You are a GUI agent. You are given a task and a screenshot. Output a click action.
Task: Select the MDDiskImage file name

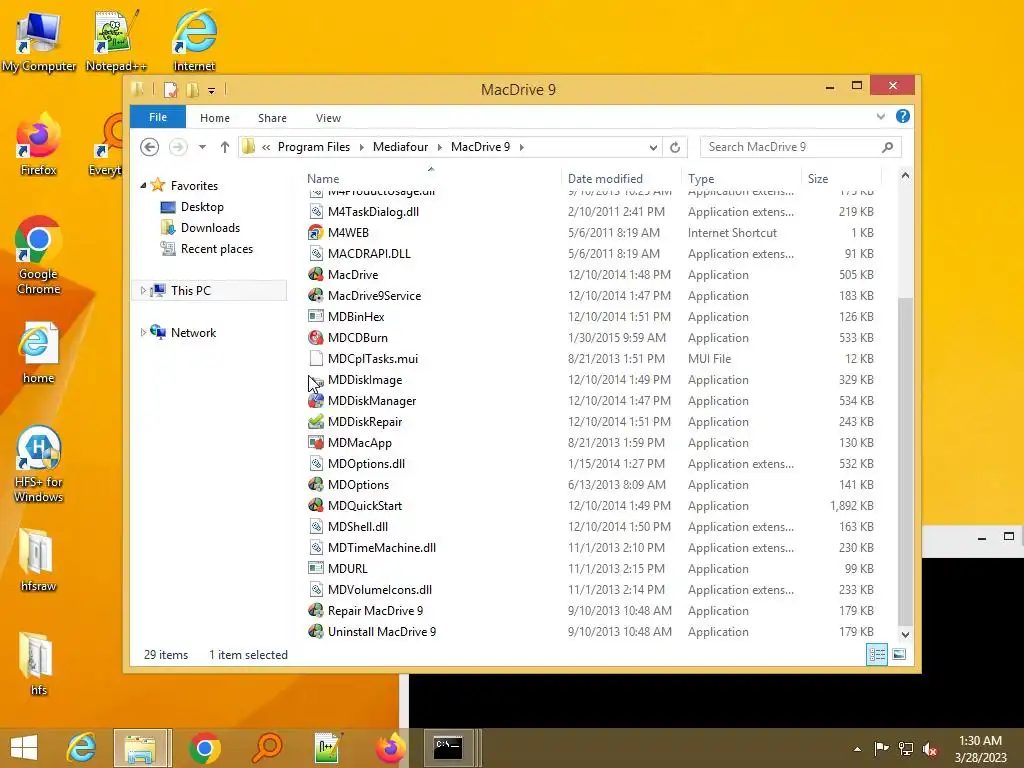point(364,379)
